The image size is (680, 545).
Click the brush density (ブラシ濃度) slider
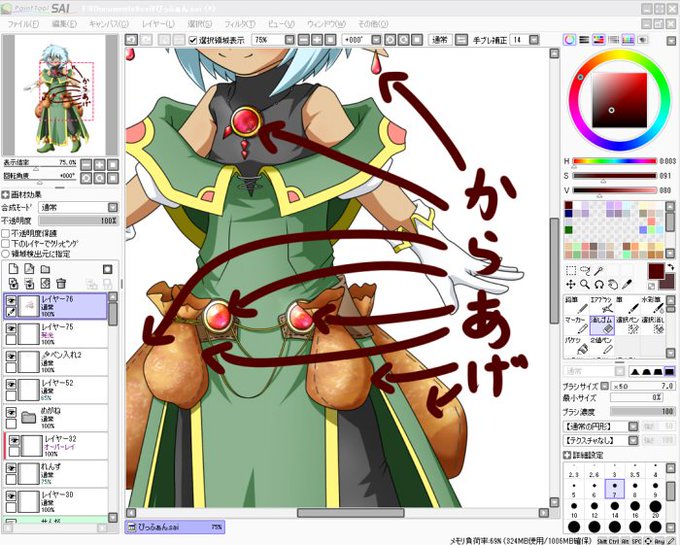pos(643,411)
